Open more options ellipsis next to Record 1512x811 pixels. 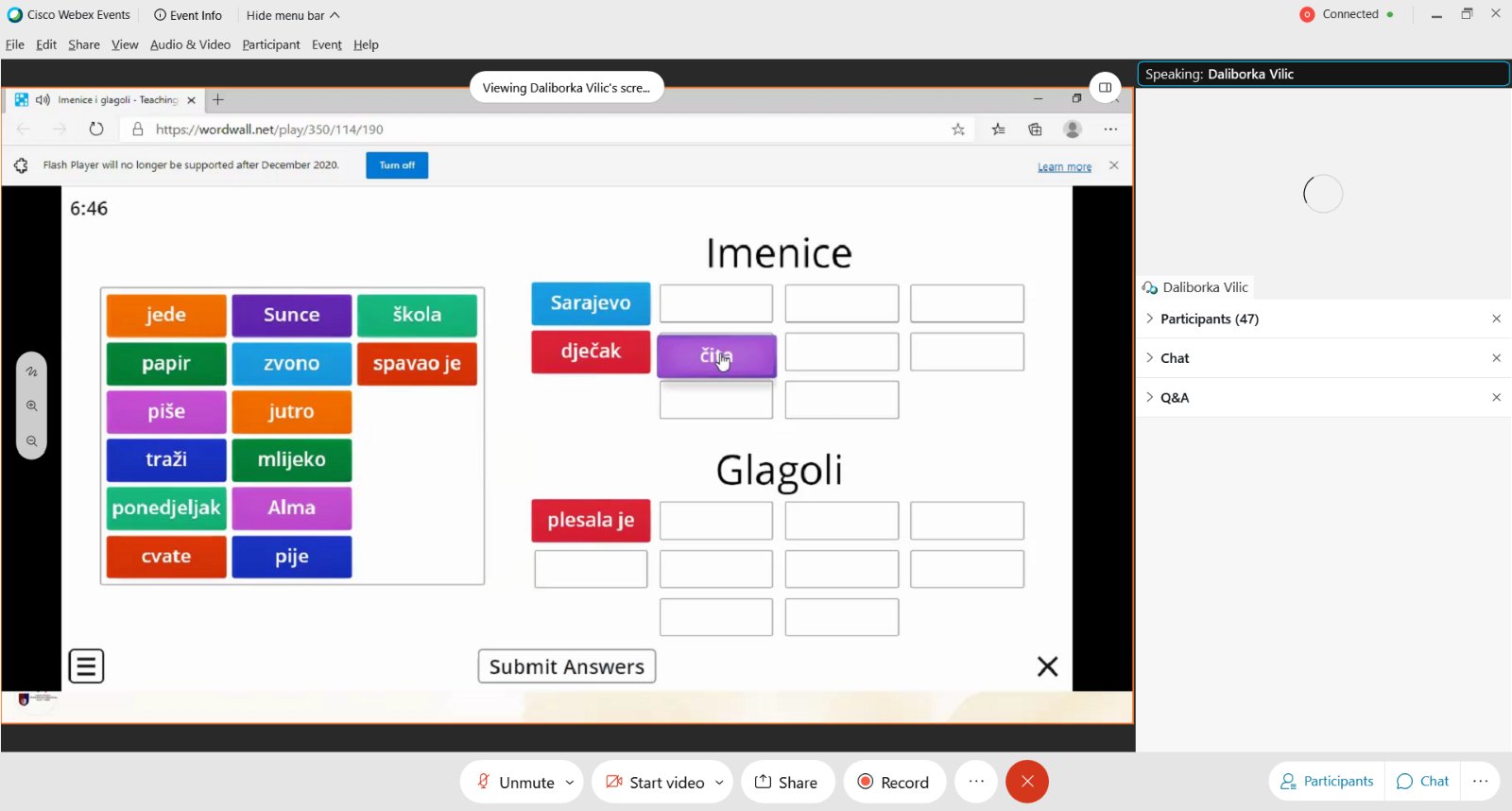tap(976, 782)
